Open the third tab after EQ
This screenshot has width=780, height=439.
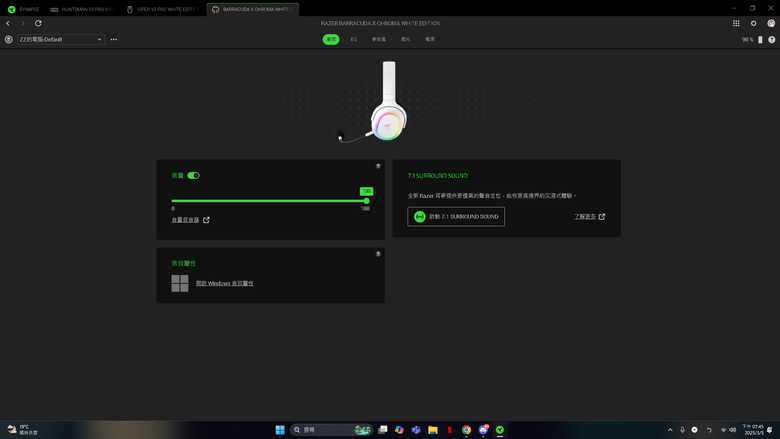(379, 39)
